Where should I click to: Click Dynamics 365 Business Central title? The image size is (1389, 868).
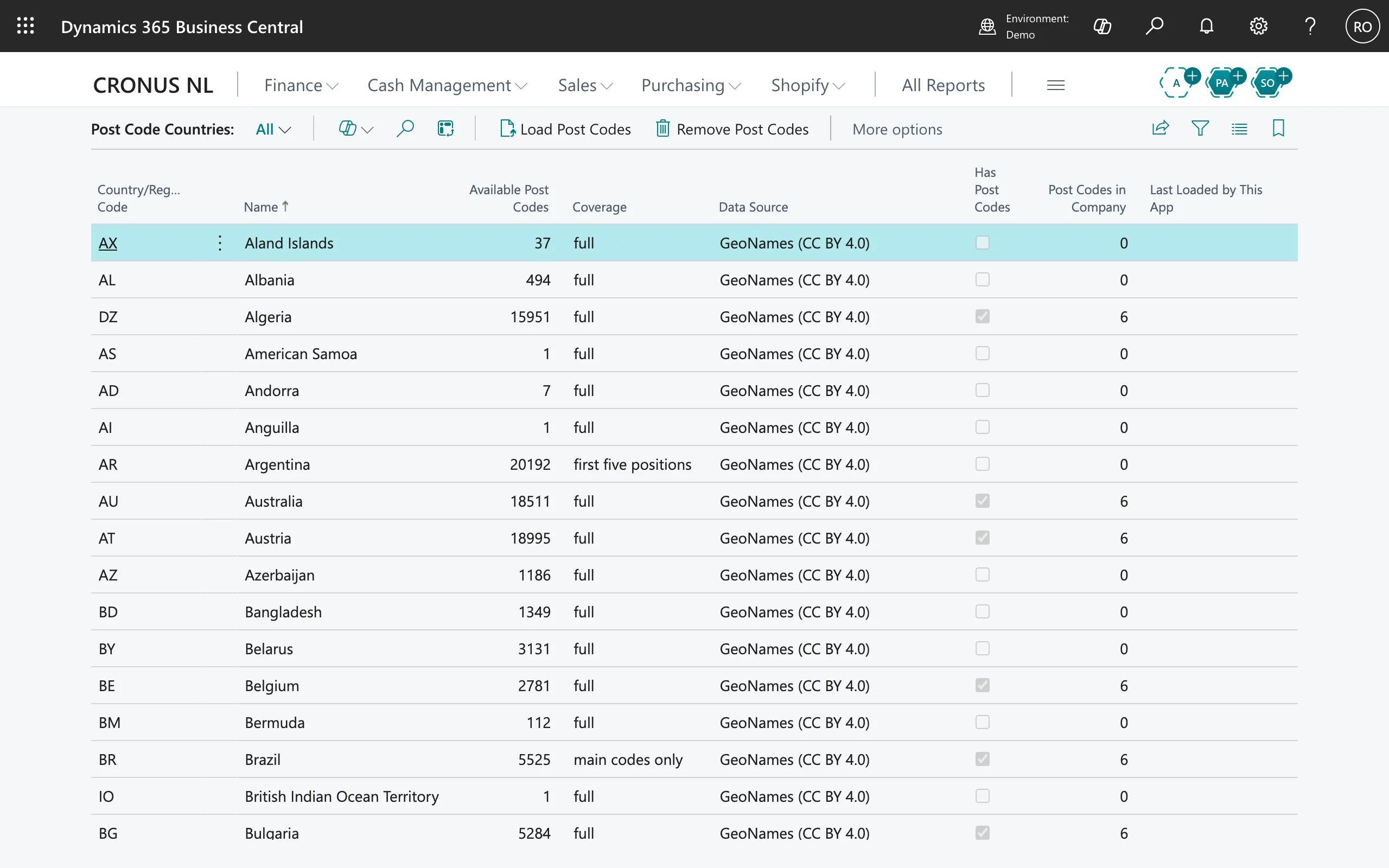coord(182,27)
